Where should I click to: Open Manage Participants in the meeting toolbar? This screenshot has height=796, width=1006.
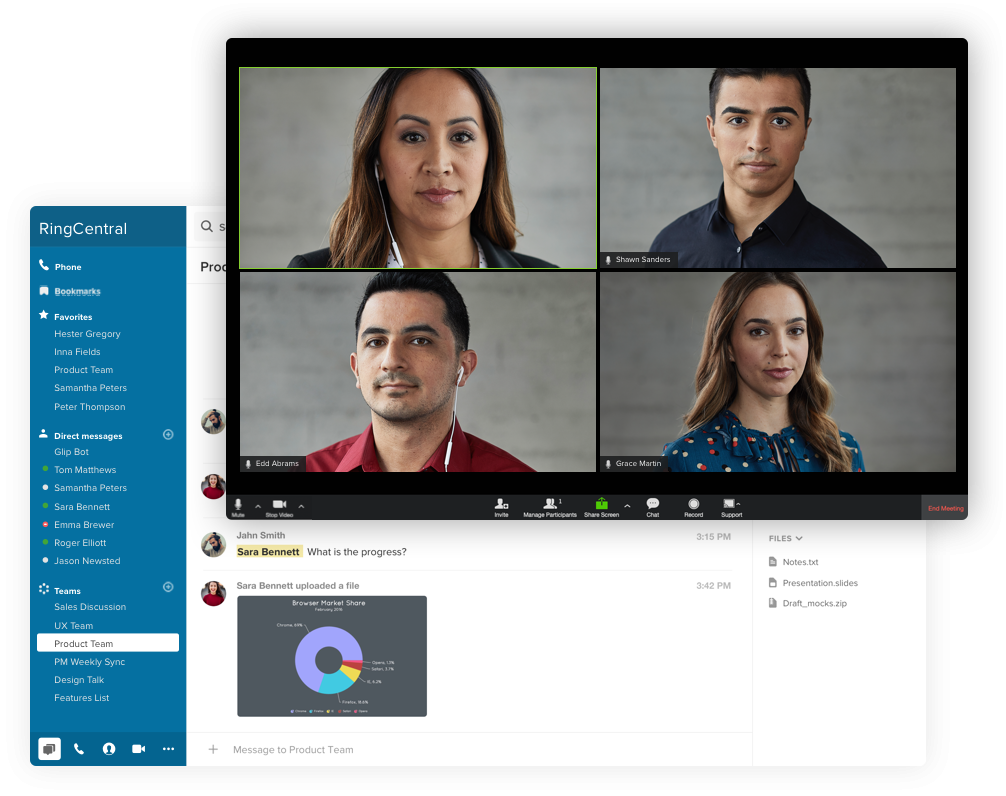click(x=550, y=504)
